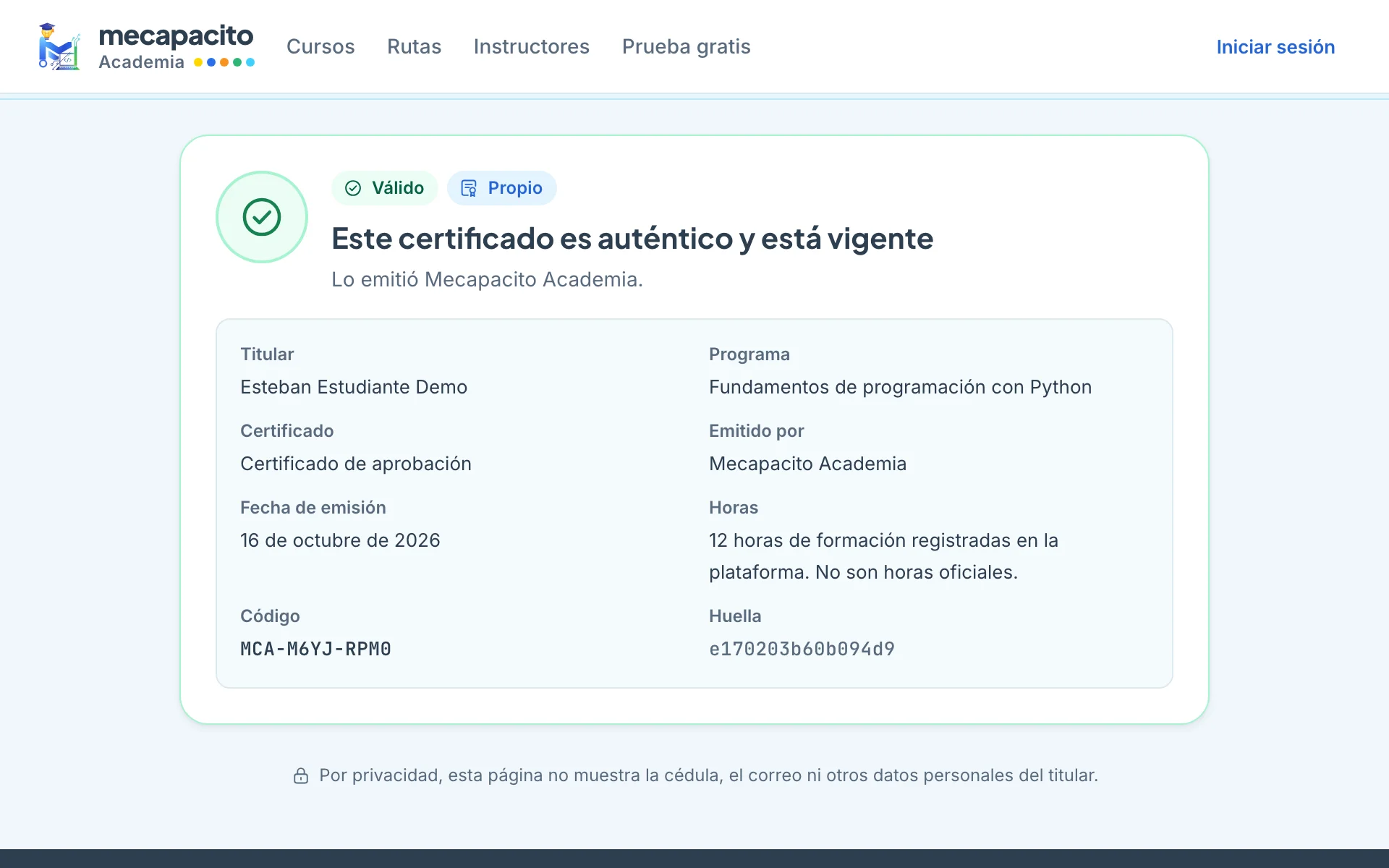
Task: Click the 'Código' field label
Action: (270, 616)
